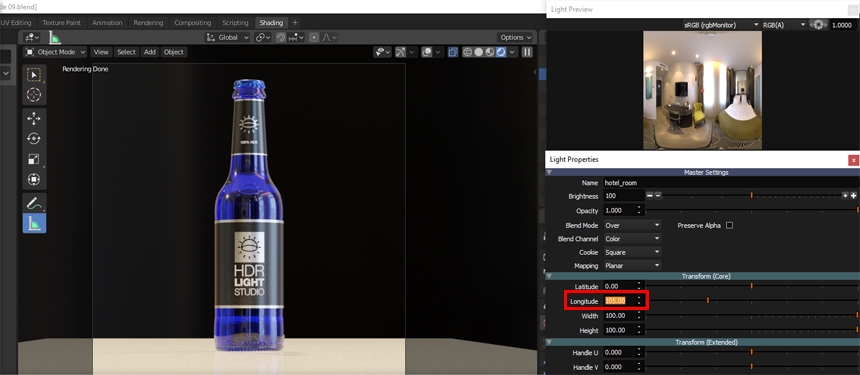Screen dimensions: 860x375
Task: Select the Scale tool
Action: click(x=34, y=159)
